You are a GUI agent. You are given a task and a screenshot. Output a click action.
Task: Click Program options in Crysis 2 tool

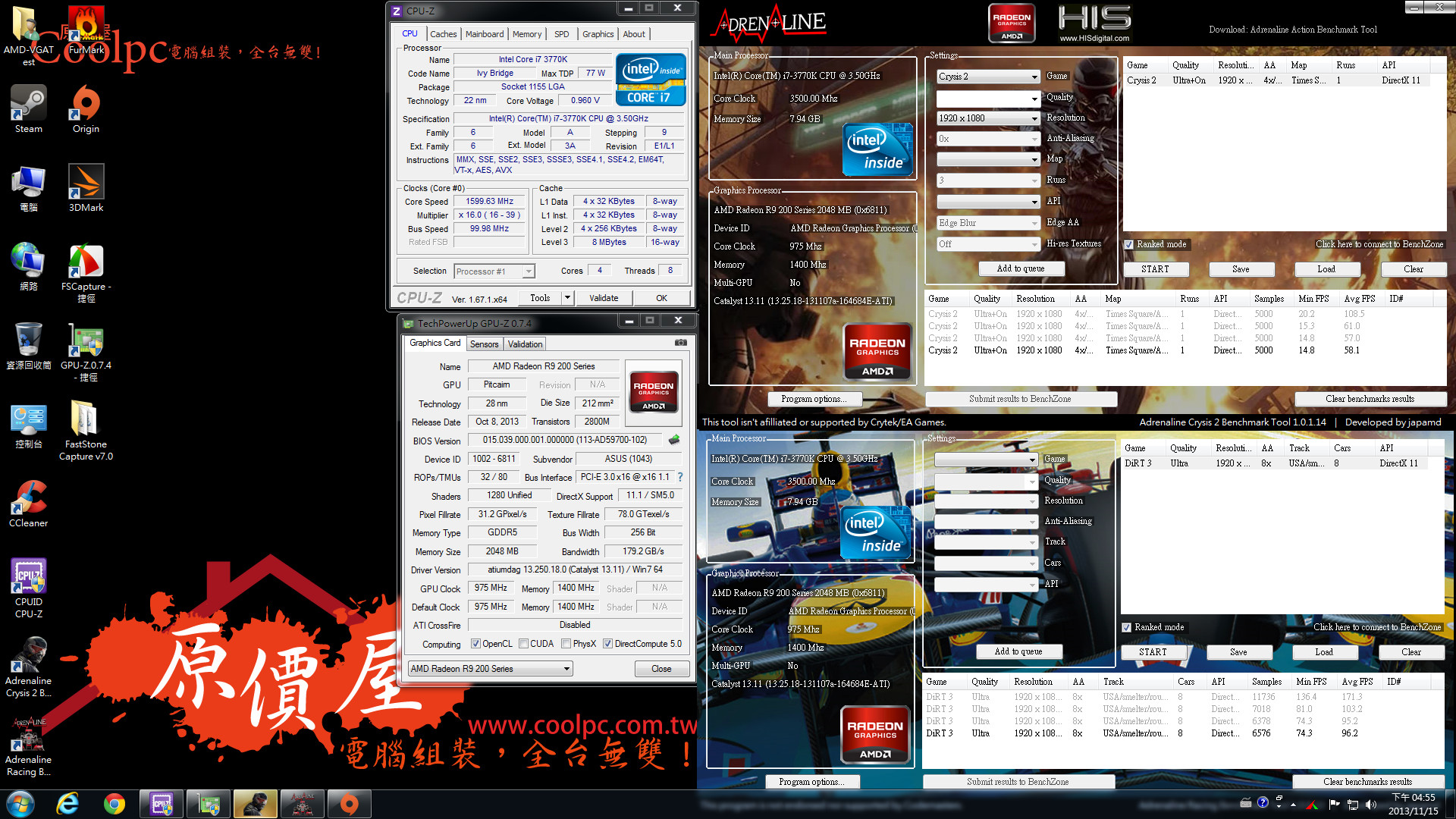813,399
